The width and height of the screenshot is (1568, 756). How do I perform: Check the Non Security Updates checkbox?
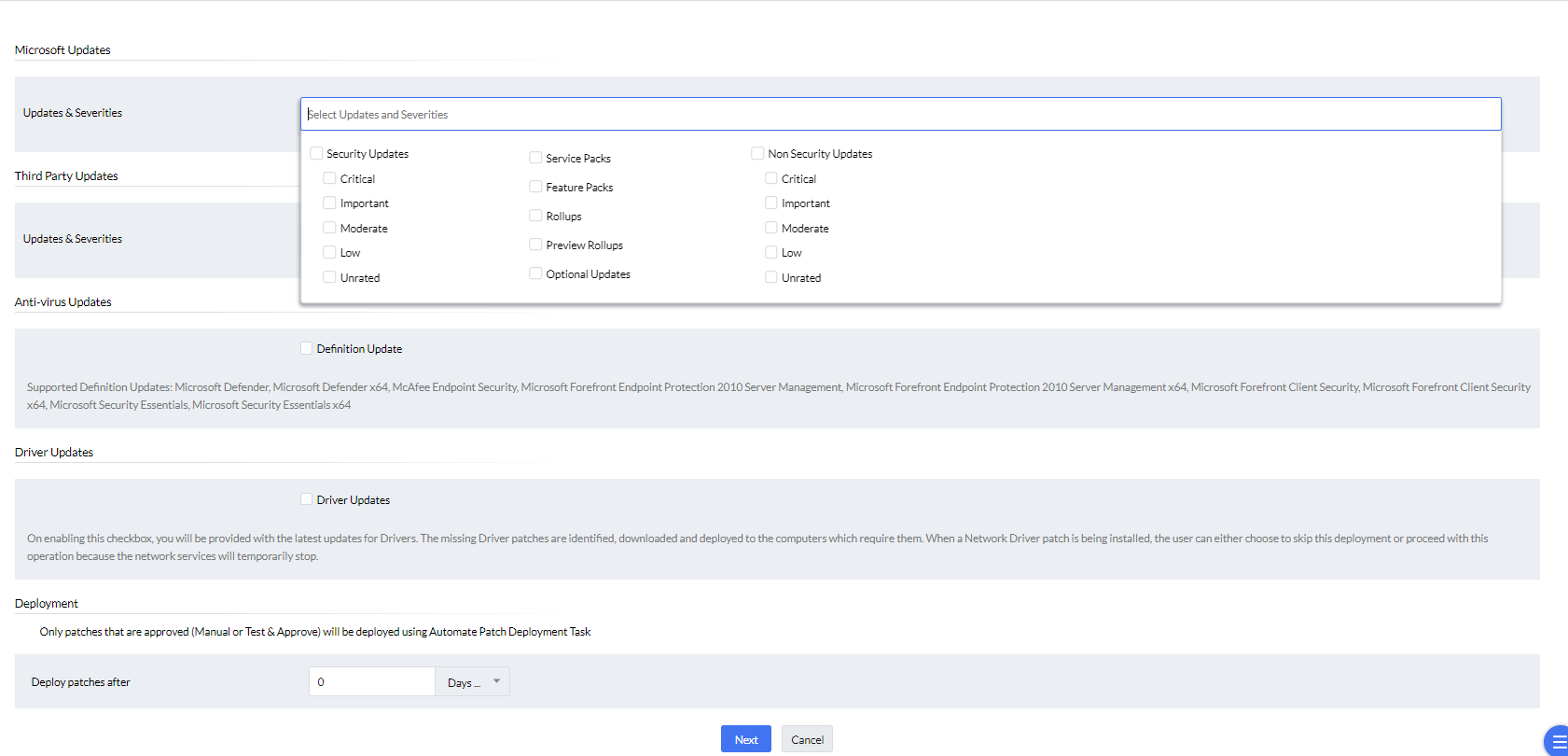pyautogui.click(x=758, y=153)
